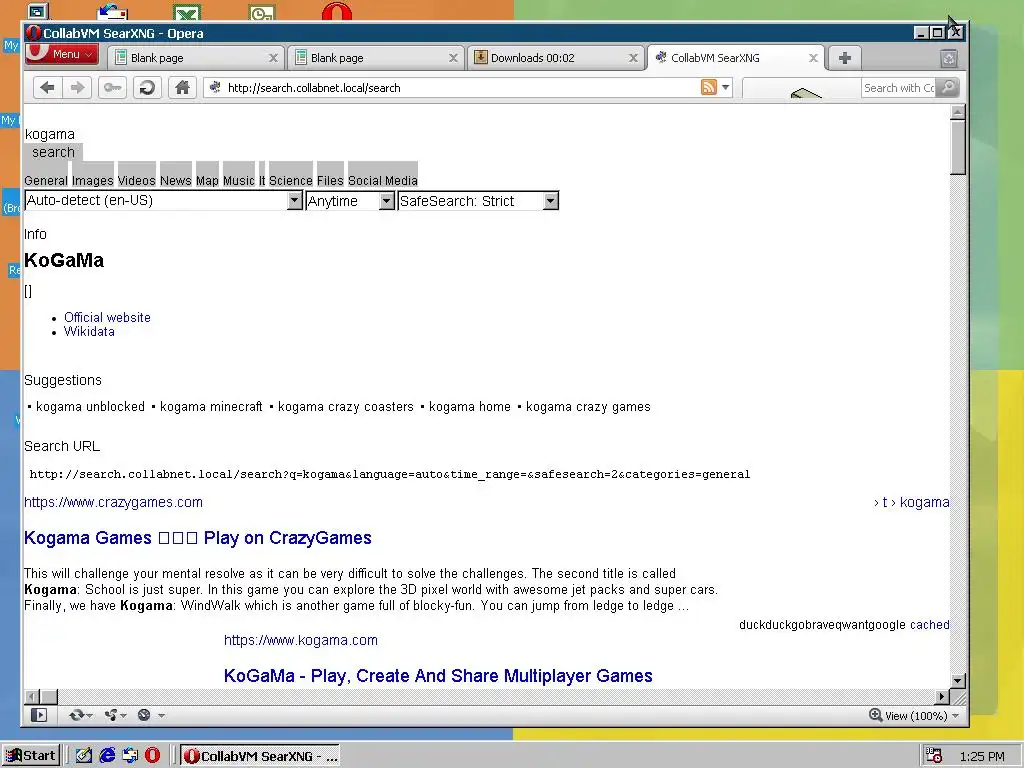The width and height of the screenshot is (1024, 768).
Task: Open the Anytime time range dropdown
Action: pos(350,200)
